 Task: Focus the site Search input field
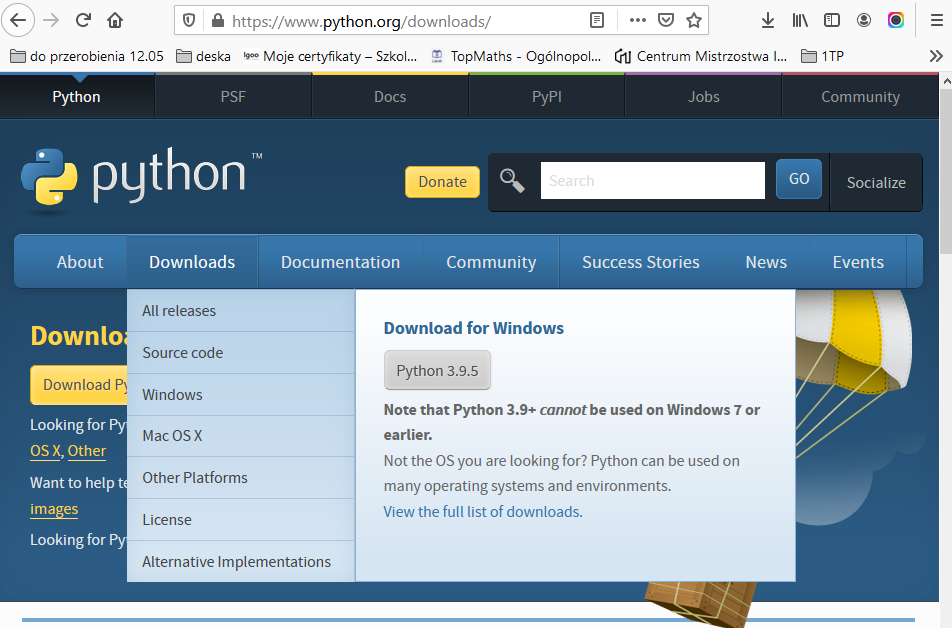(x=653, y=180)
